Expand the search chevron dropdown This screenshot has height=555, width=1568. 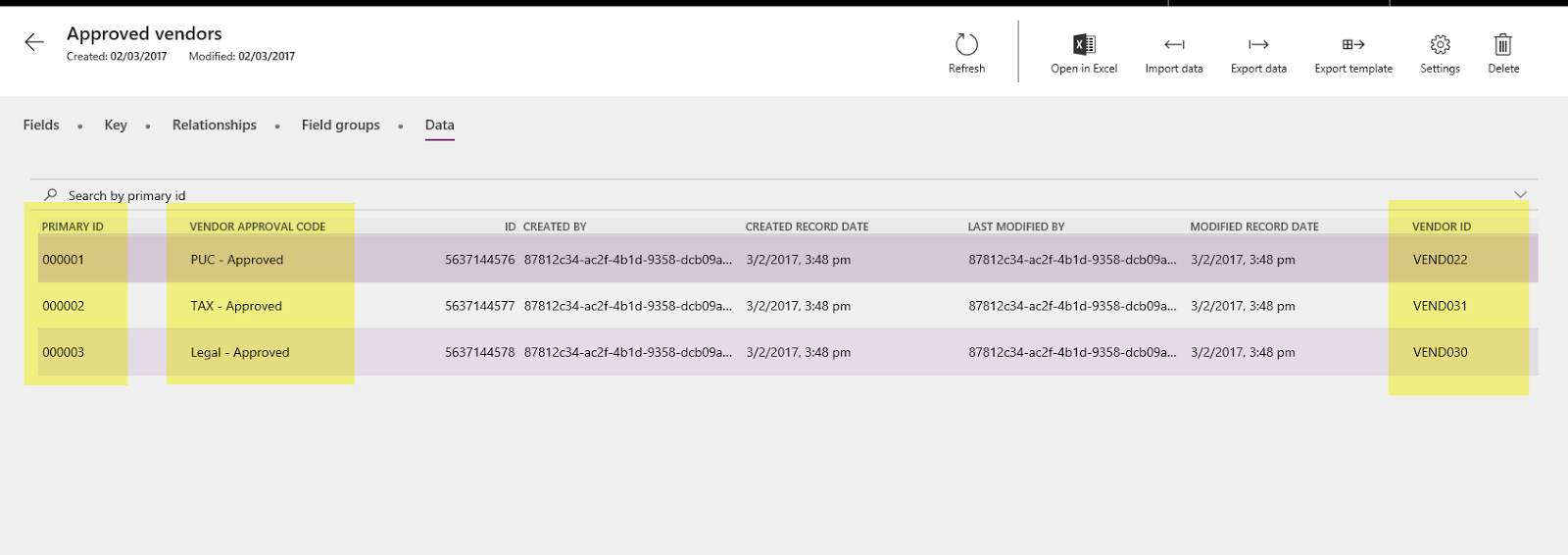pos(1520,194)
